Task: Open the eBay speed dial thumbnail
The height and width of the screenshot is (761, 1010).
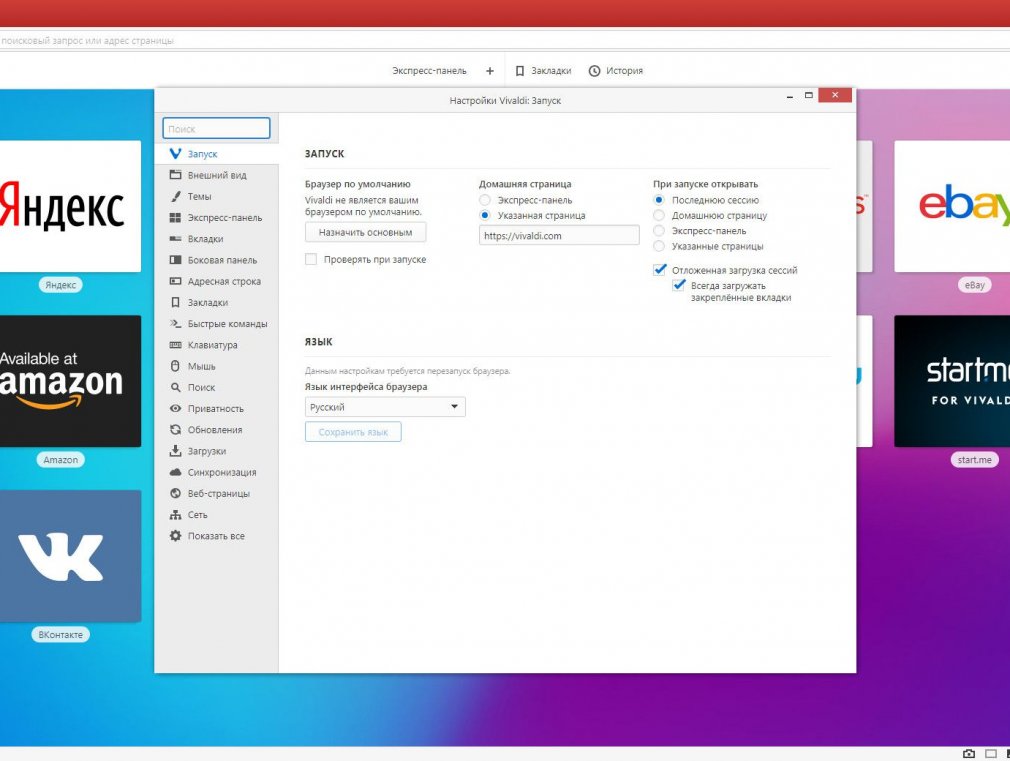Action: coord(952,206)
